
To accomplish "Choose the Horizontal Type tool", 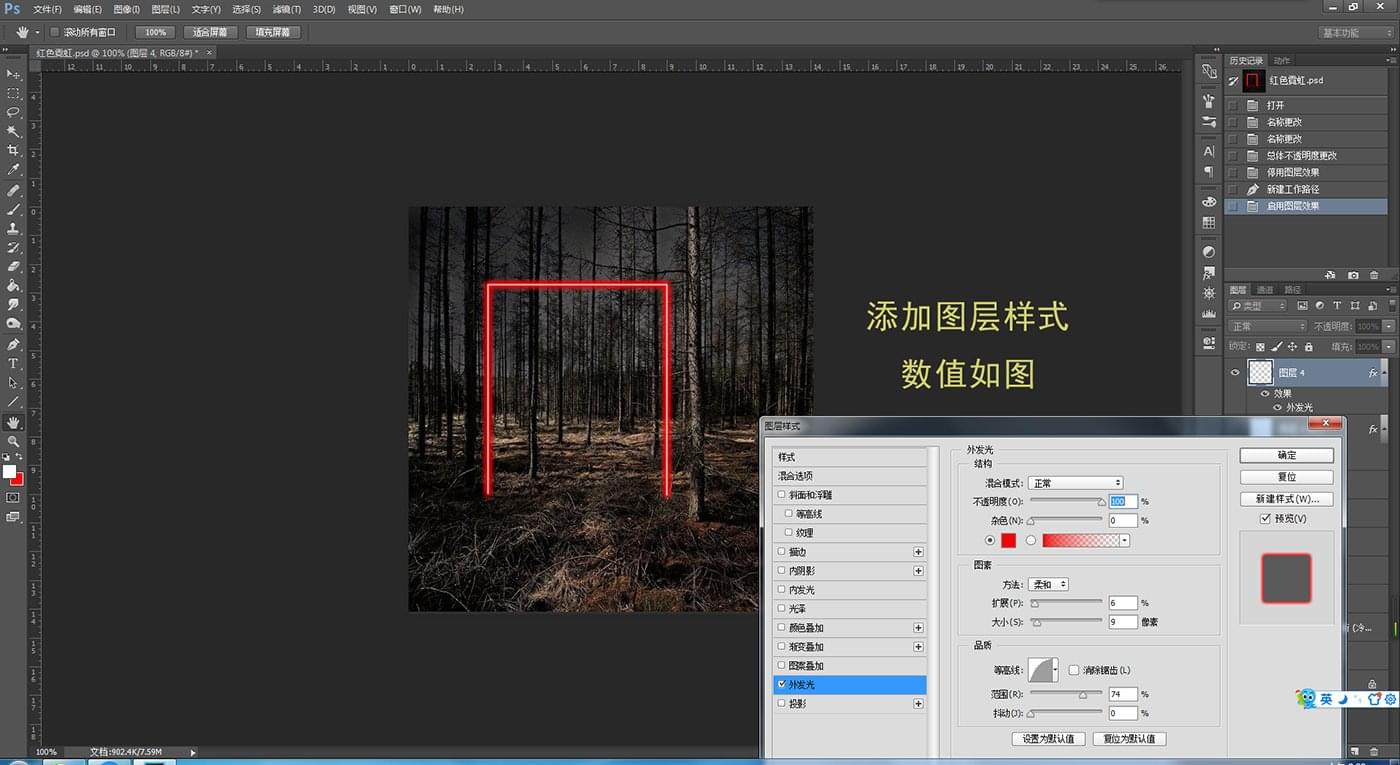I will point(13,363).
